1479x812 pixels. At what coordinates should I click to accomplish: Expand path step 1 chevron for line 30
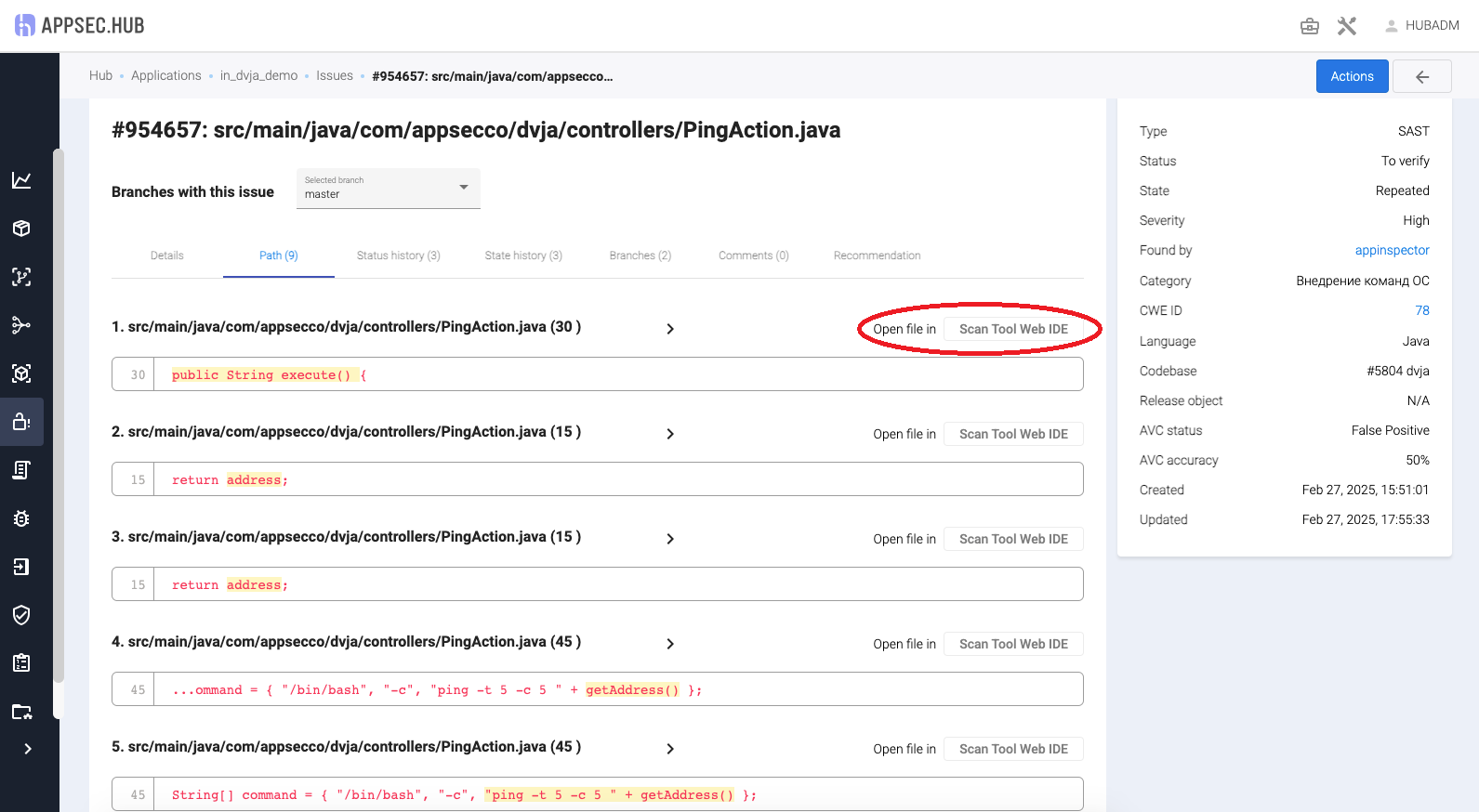point(670,329)
